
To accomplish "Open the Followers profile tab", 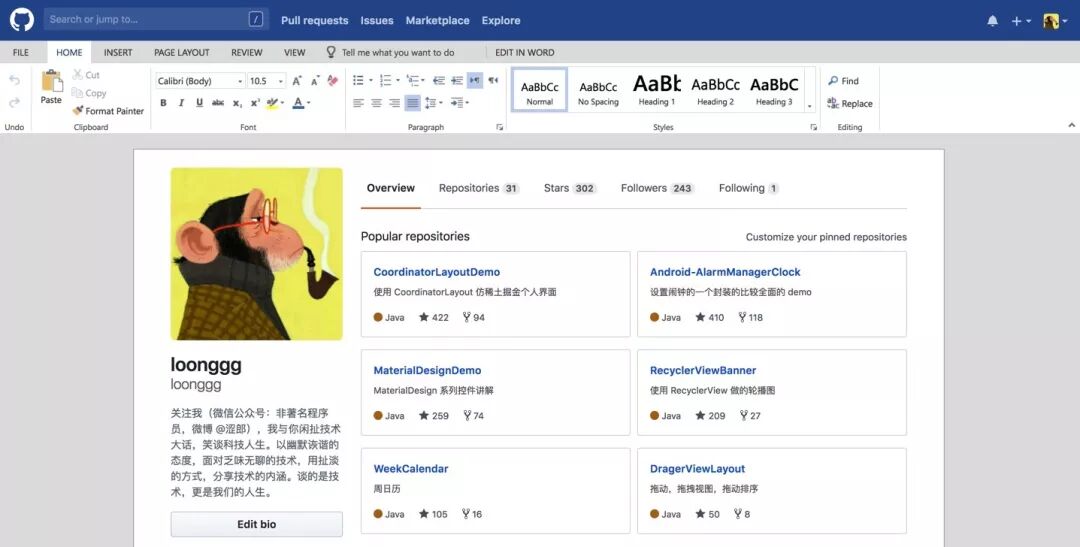I will point(657,188).
